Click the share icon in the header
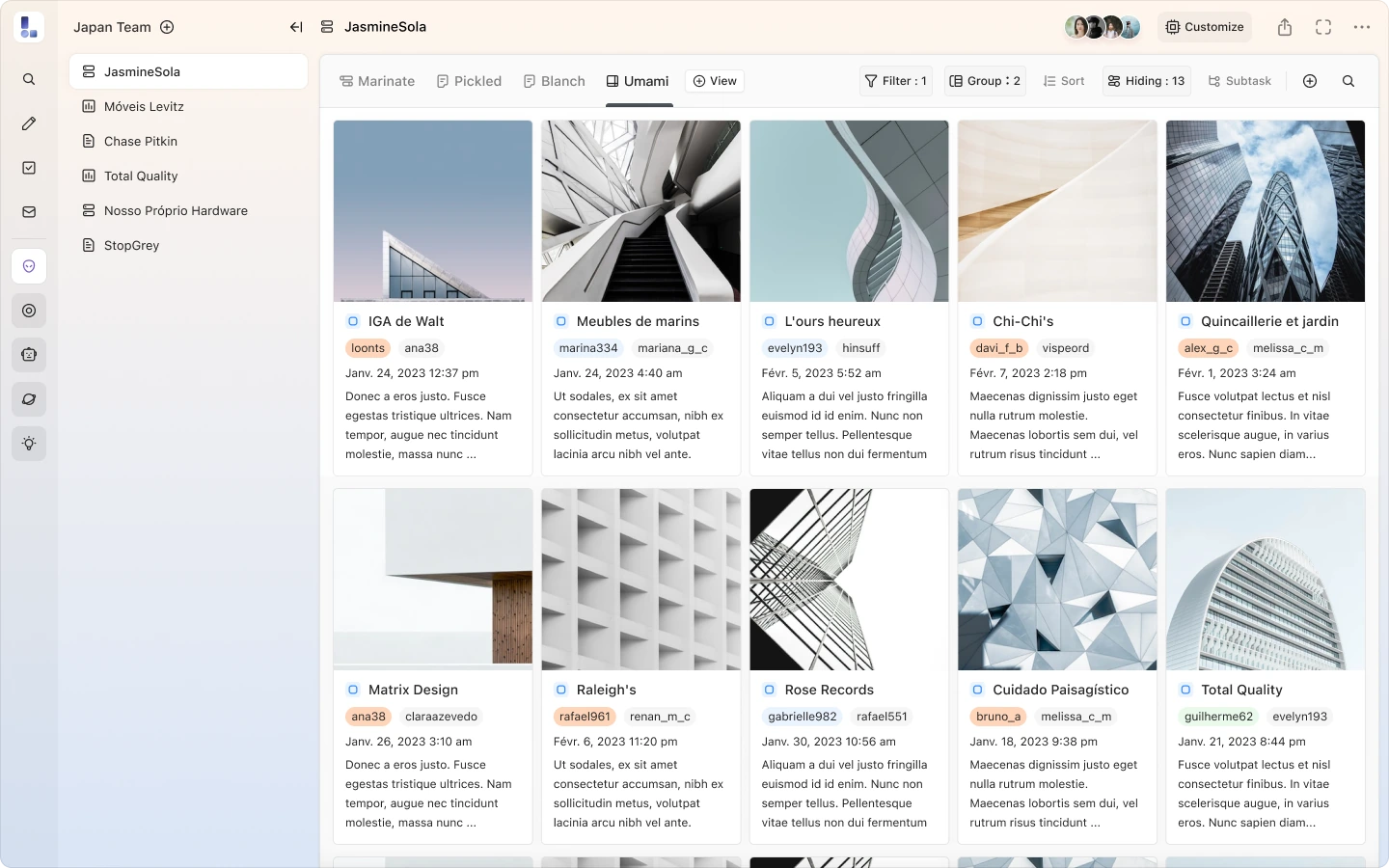 pyautogui.click(x=1285, y=27)
